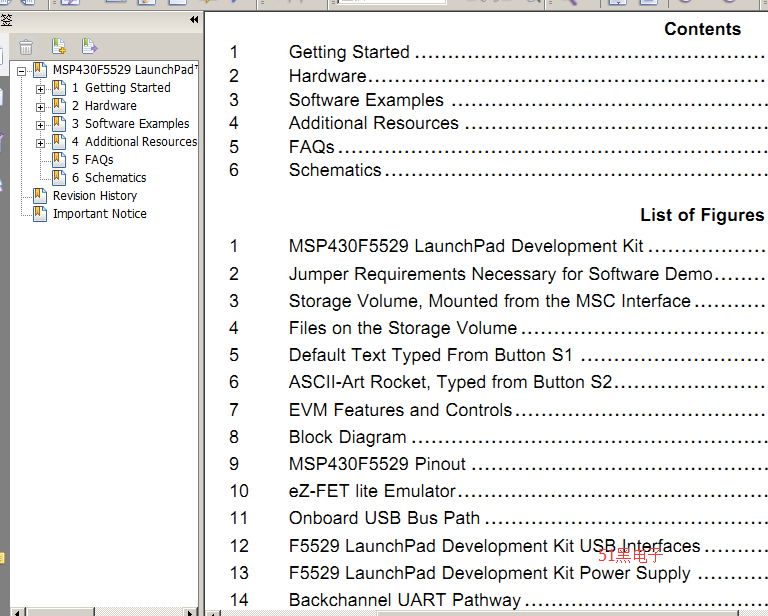Open figure Default Text Typed From Button S1
The image size is (768, 616).
pyautogui.click(x=431, y=355)
